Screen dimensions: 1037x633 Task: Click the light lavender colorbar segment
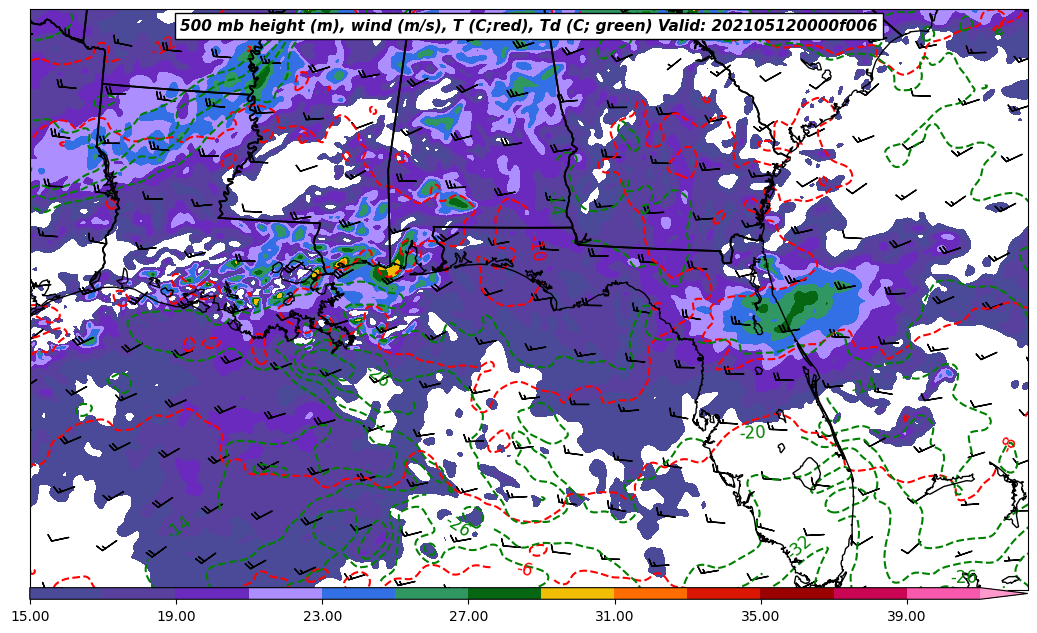285,593
